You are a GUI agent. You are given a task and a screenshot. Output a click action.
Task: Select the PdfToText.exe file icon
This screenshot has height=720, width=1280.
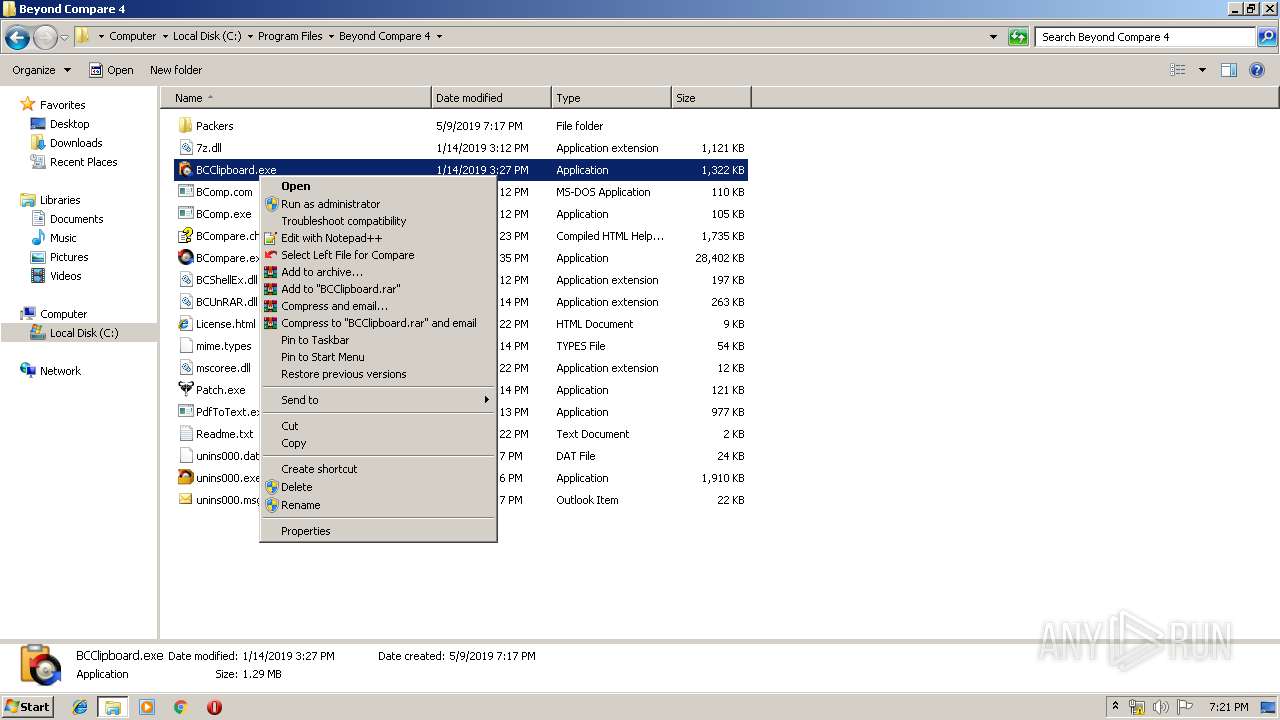coord(185,412)
